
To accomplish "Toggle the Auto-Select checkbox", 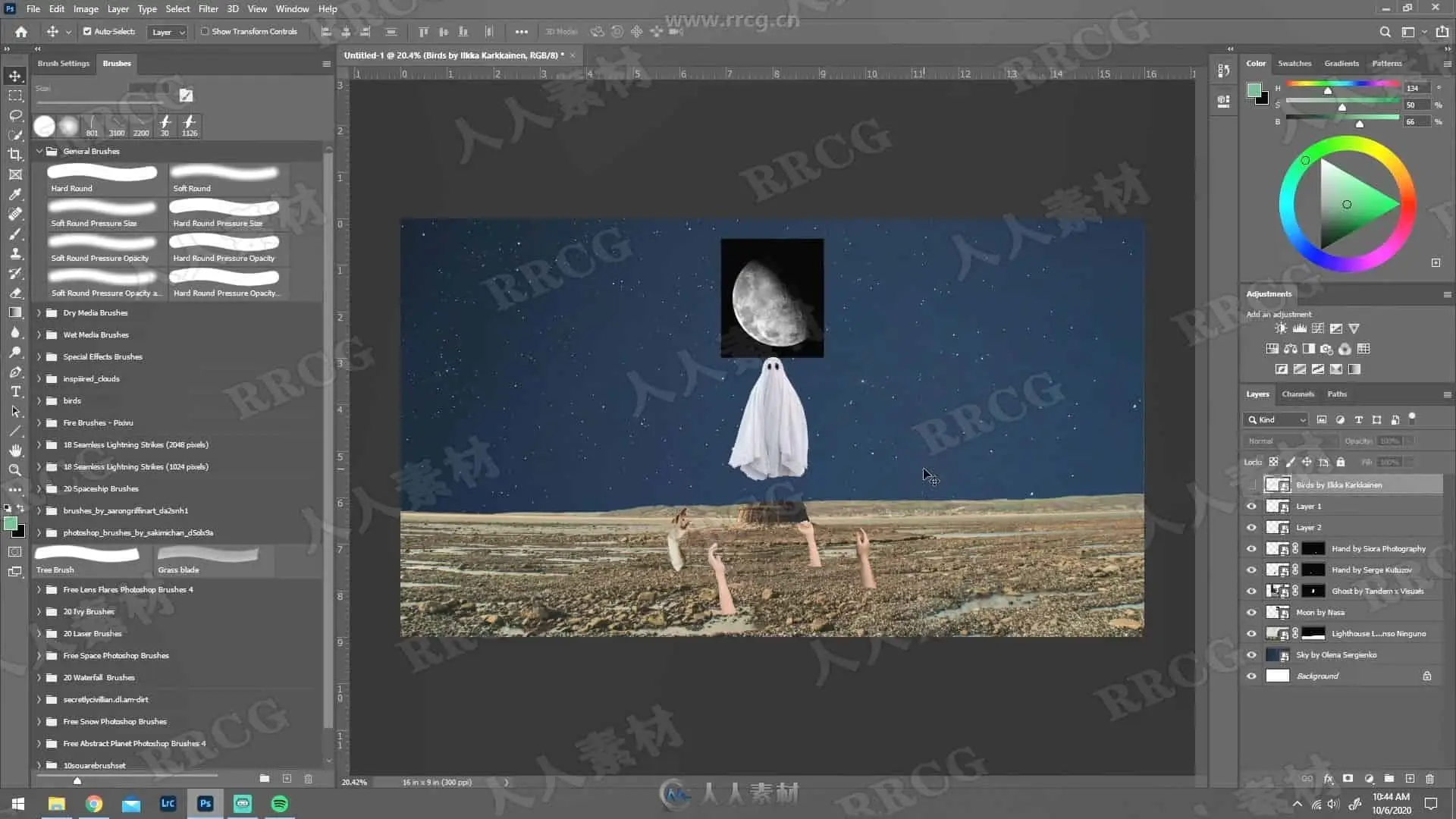I will [x=87, y=32].
